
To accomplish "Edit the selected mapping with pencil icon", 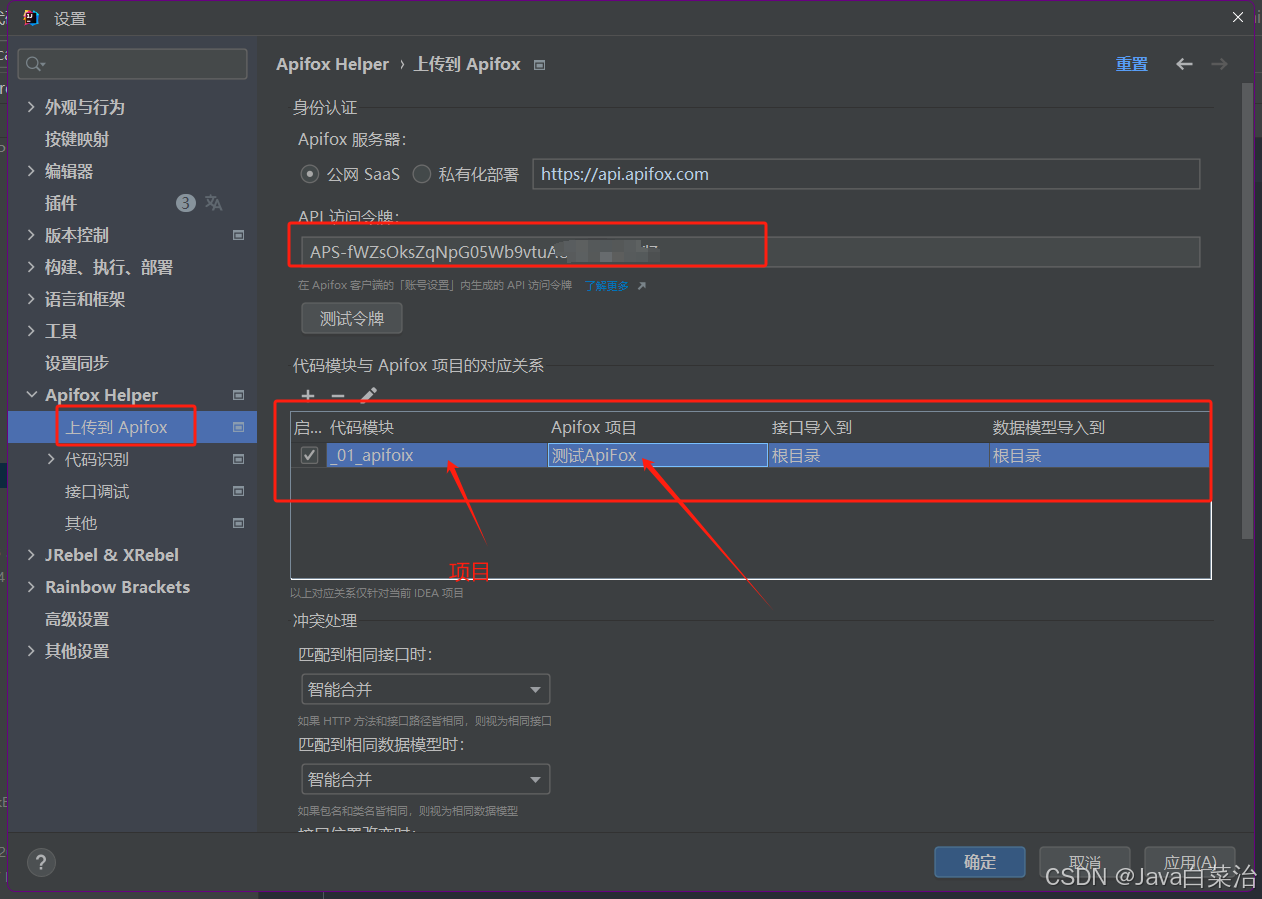I will [x=368, y=396].
